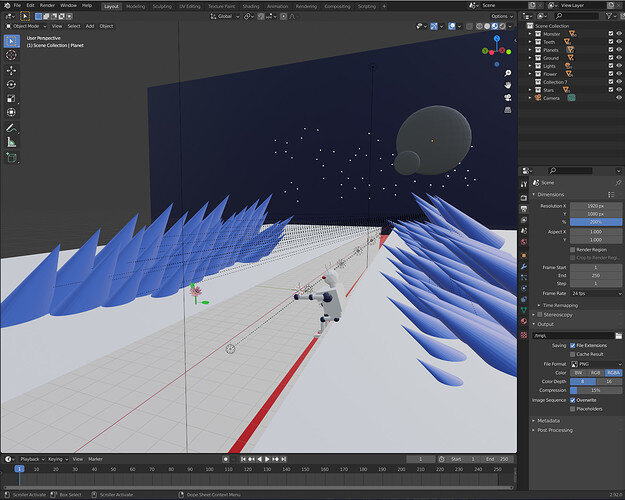Open the World properties tab
The image size is (625, 500).
click(x=524, y=242)
